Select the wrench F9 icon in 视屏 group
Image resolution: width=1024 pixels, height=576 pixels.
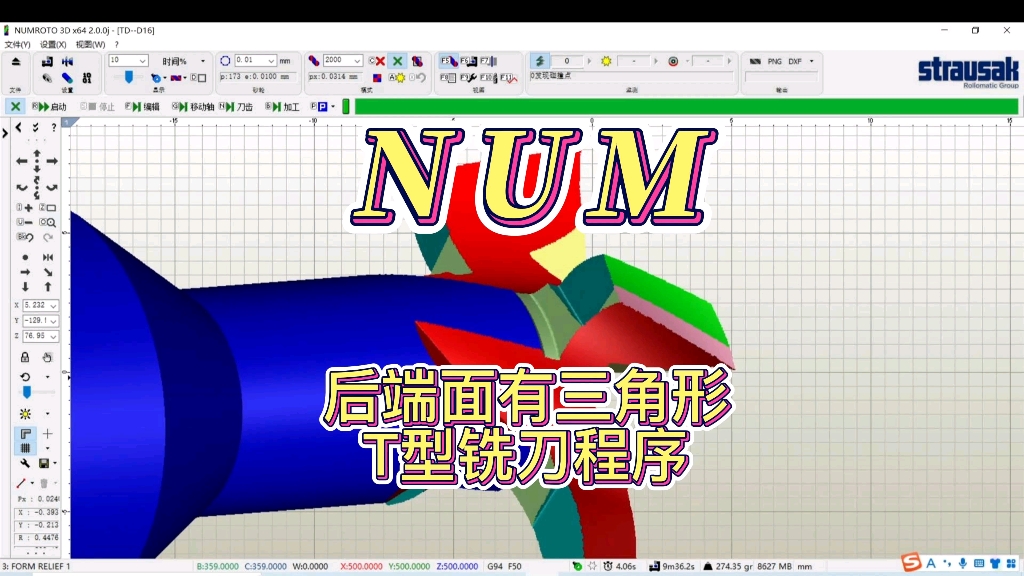click(468, 78)
